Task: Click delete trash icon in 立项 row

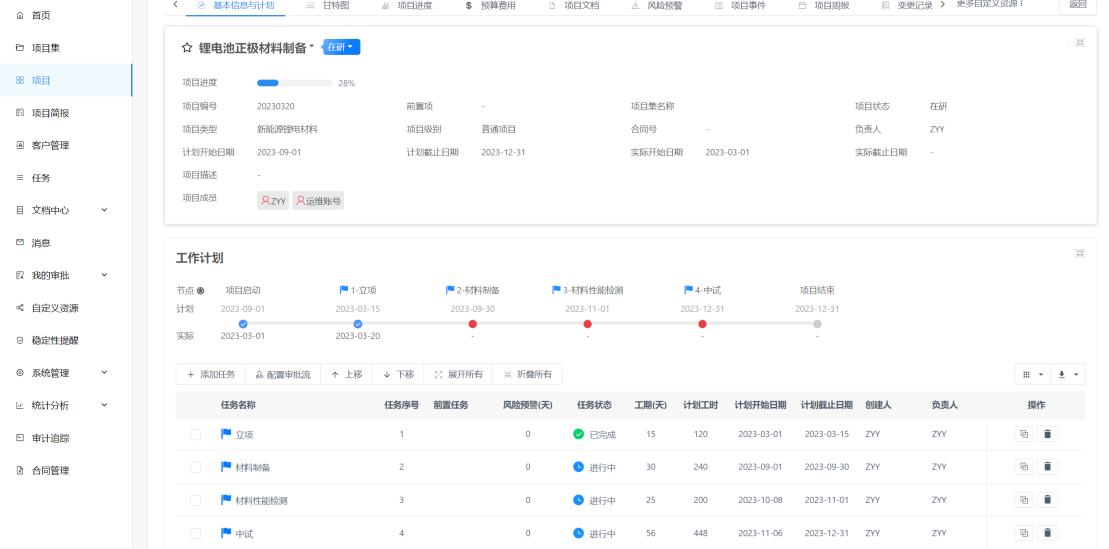Action: pos(1047,434)
